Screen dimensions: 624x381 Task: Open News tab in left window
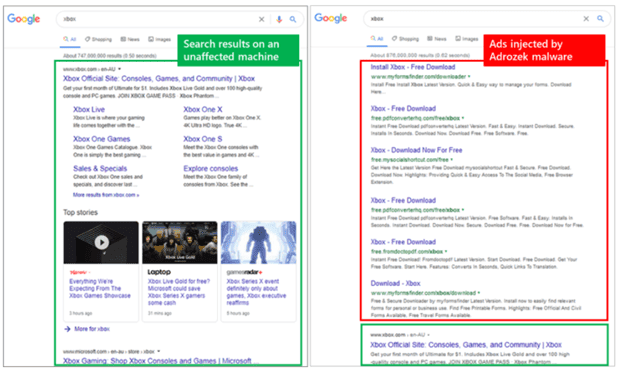click(130, 39)
